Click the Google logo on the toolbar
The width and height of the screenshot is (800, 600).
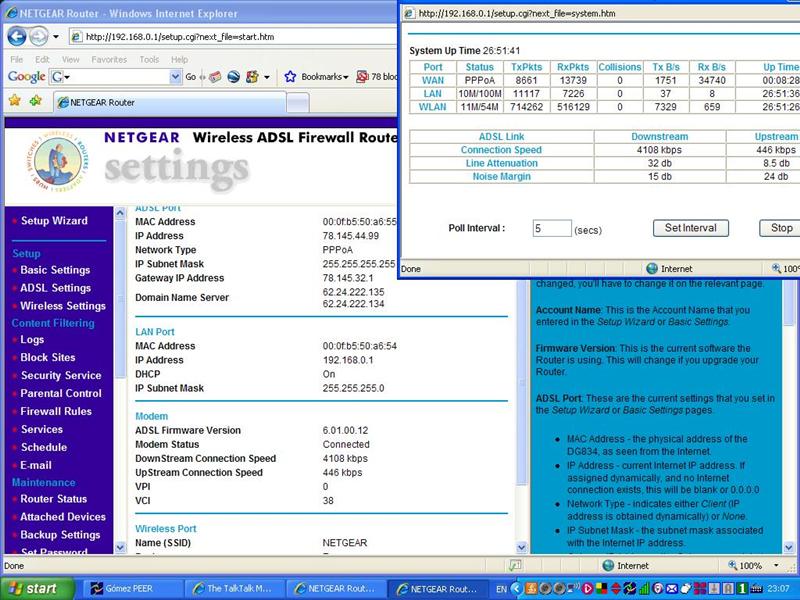(27, 77)
